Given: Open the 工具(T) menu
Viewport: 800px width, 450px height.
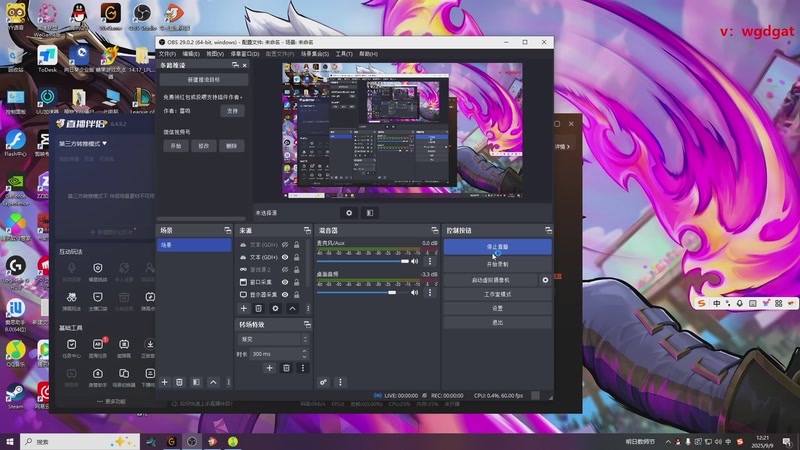Looking at the screenshot, I should (343, 54).
